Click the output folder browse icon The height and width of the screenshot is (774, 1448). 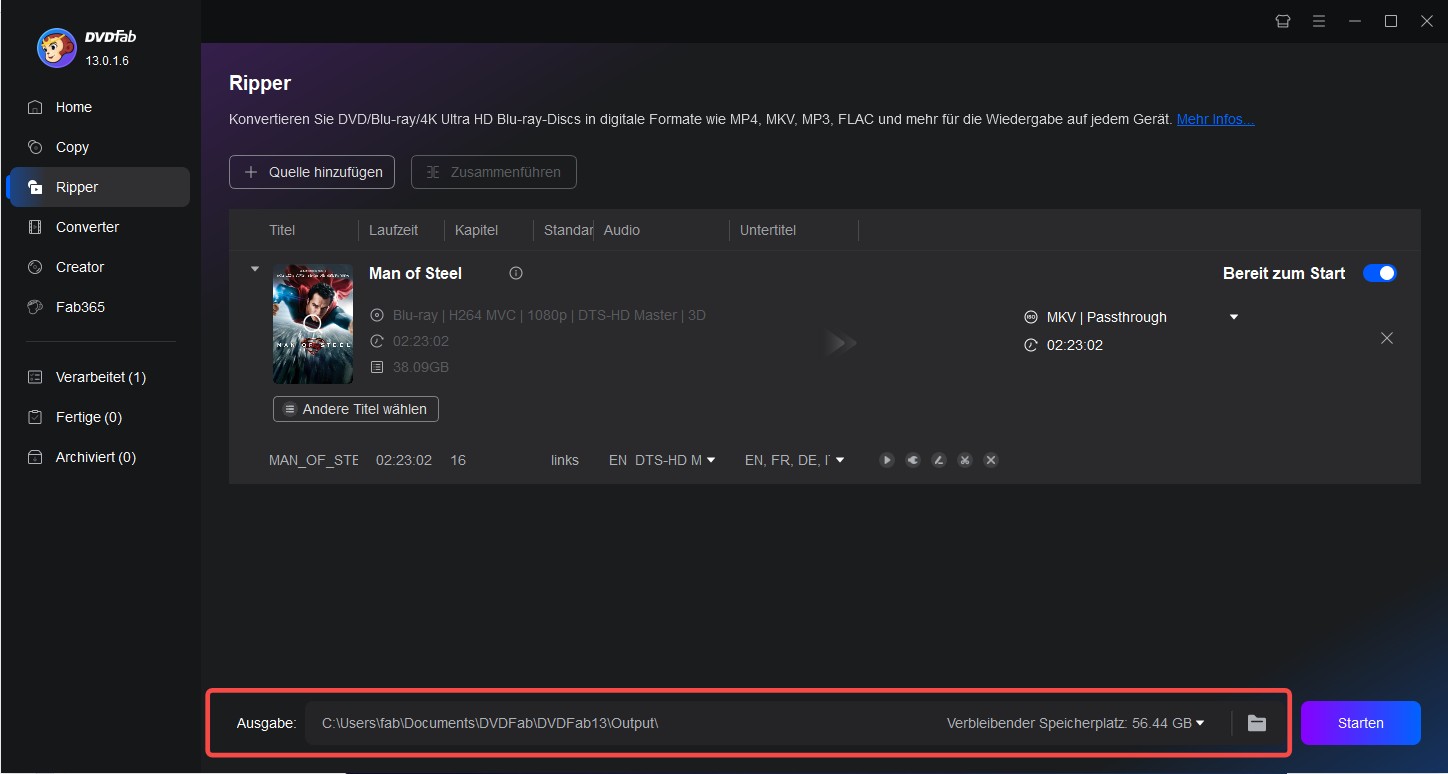pyautogui.click(x=1257, y=723)
